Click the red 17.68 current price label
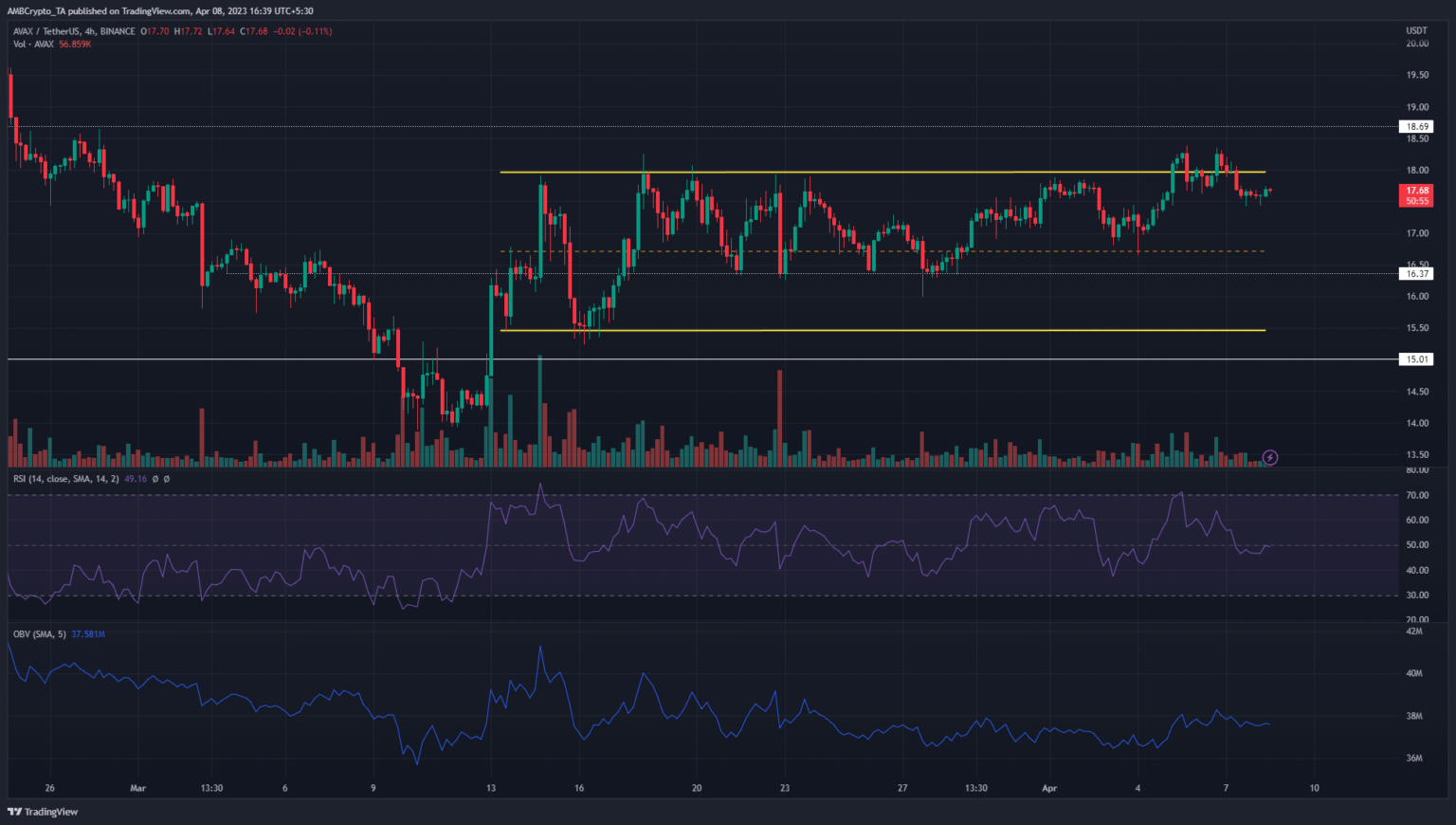The width and height of the screenshot is (1456, 825). [x=1417, y=191]
